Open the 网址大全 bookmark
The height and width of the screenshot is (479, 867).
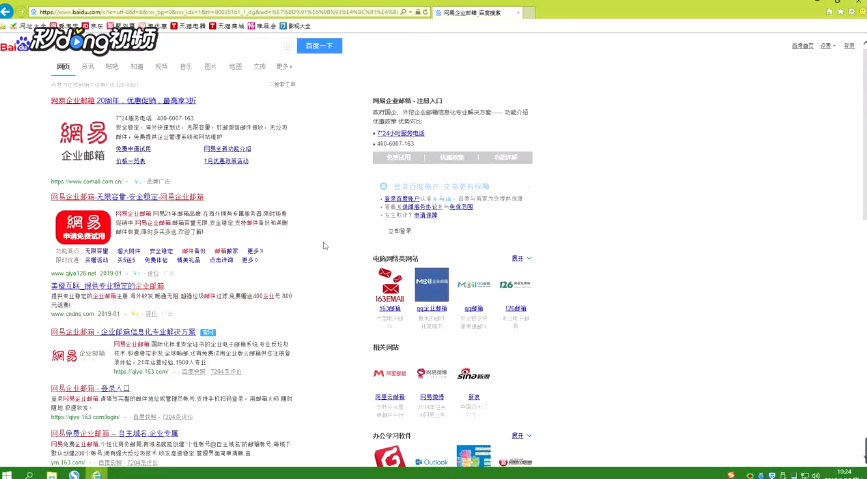[28, 25]
